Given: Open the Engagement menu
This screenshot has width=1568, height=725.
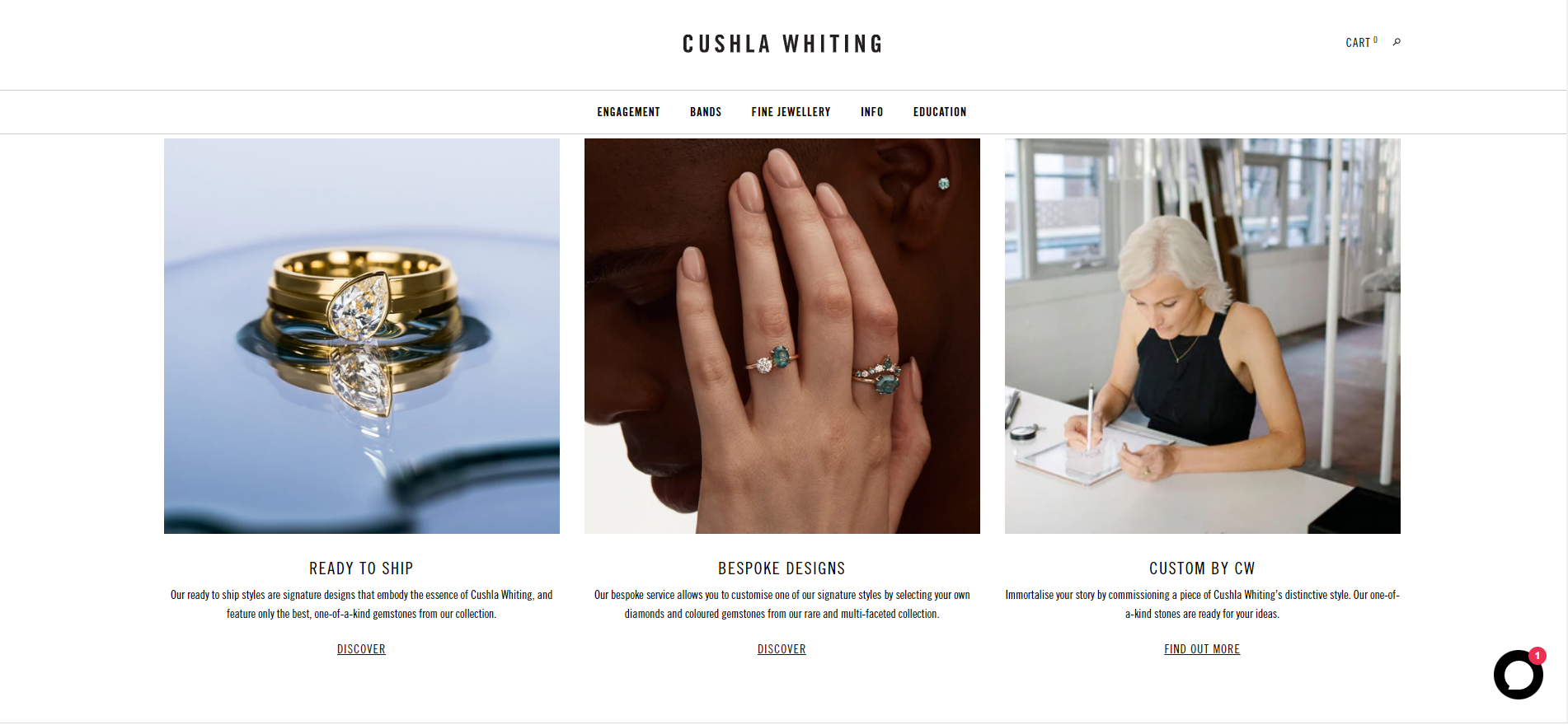Looking at the screenshot, I should (628, 112).
